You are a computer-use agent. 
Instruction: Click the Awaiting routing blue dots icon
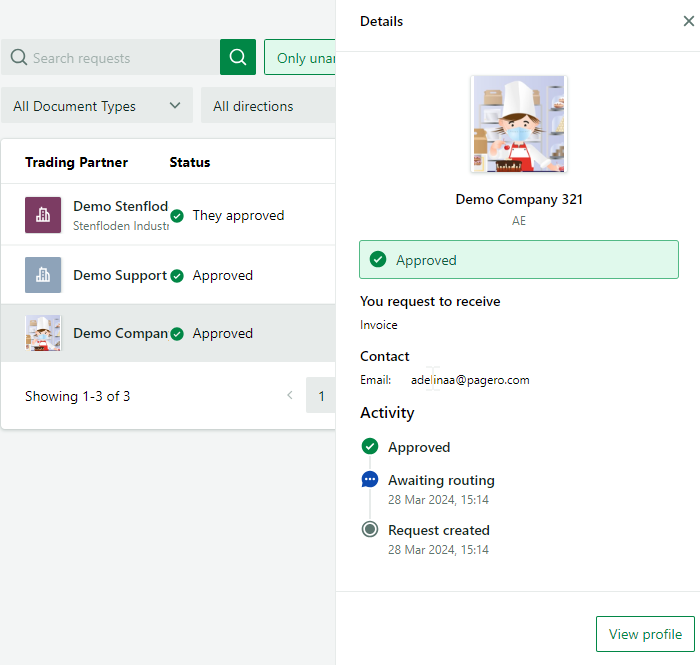click(x=370, y=479)
